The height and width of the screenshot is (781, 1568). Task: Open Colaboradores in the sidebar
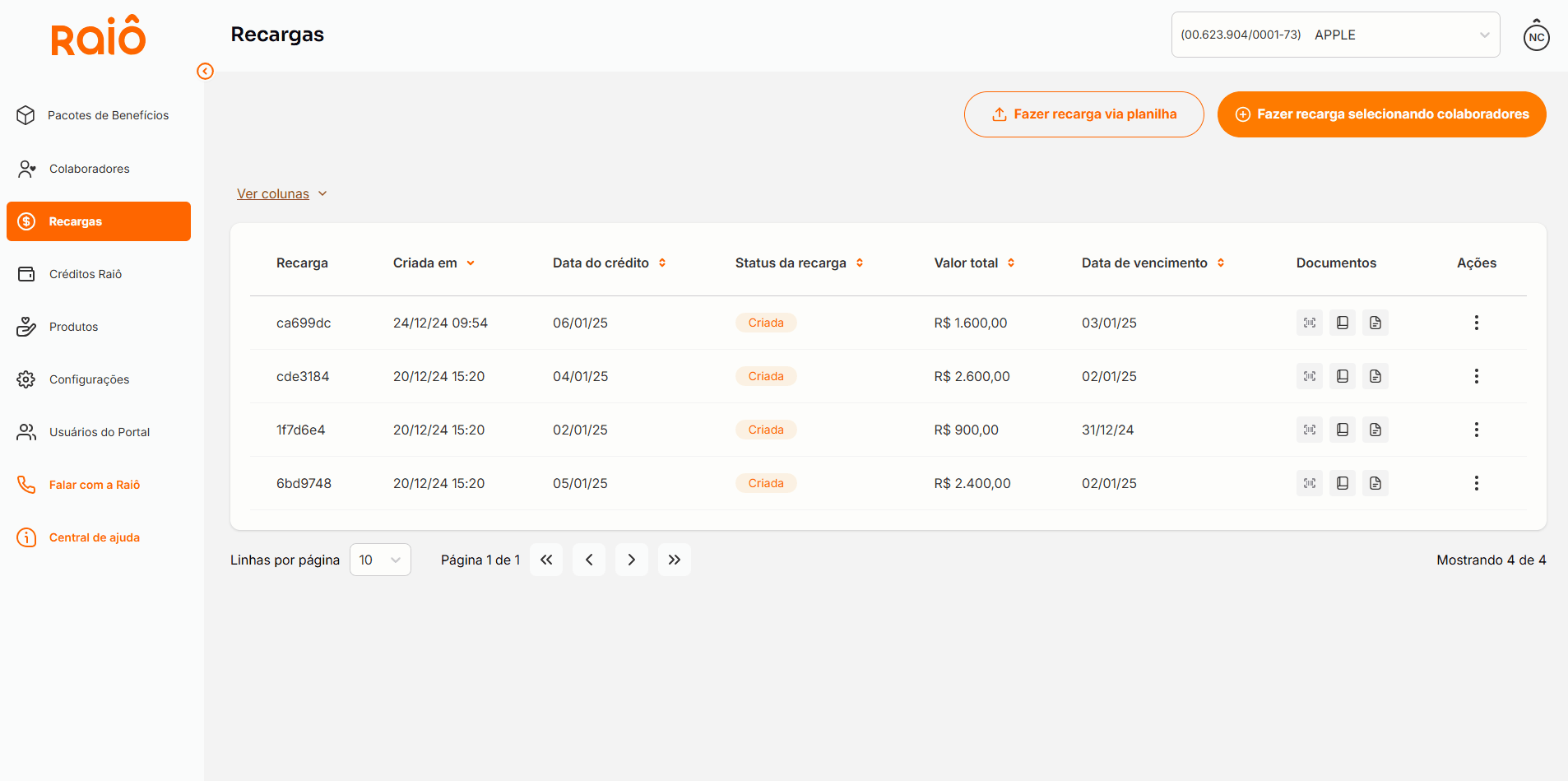coord(89,169)
